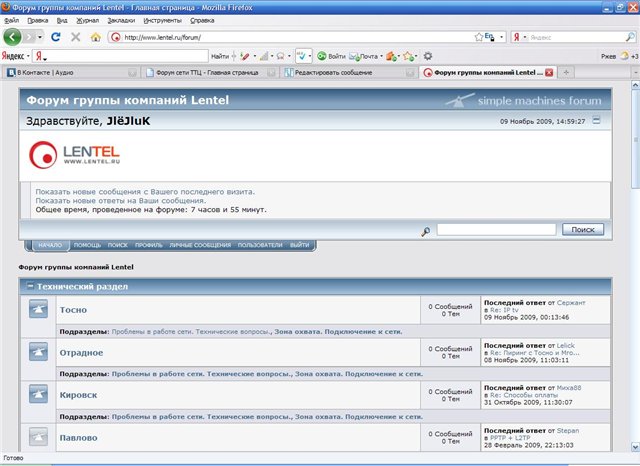
Task: Open the Правка menu
Action: pos(38,20)
